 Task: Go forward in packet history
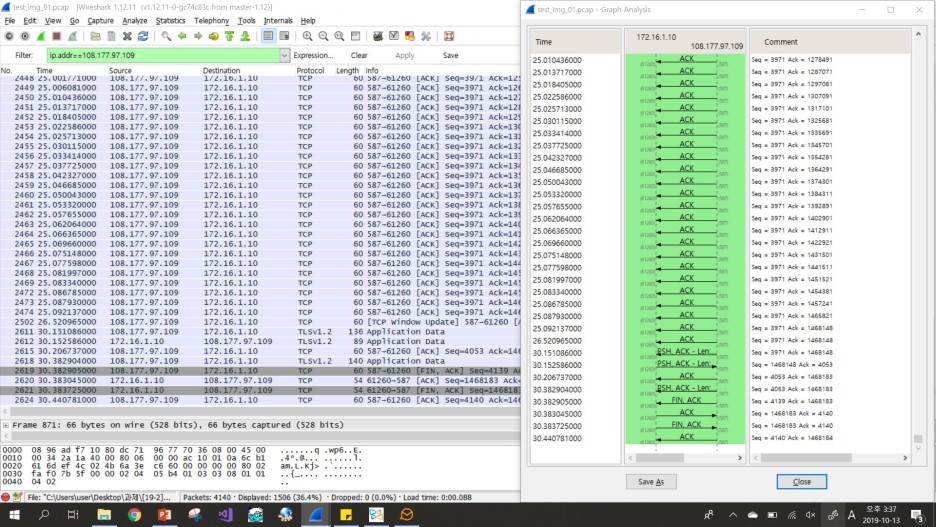(x=198, y=36)
